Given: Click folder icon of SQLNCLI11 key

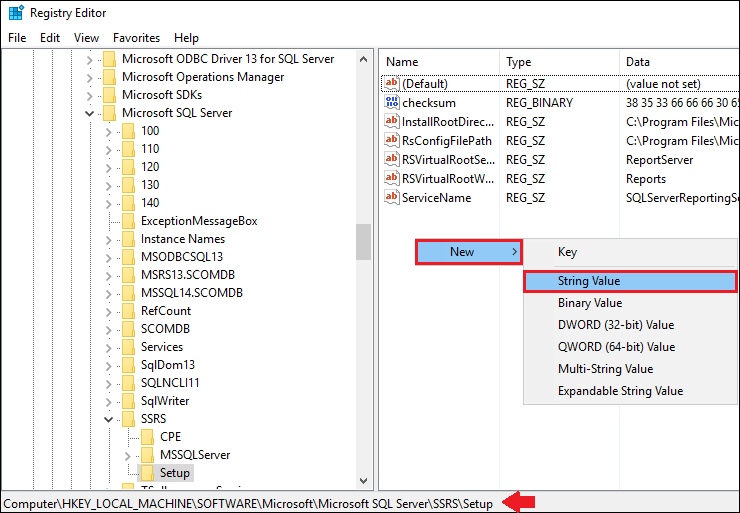Looking at the screenshot, I should (x=128, y=383).
